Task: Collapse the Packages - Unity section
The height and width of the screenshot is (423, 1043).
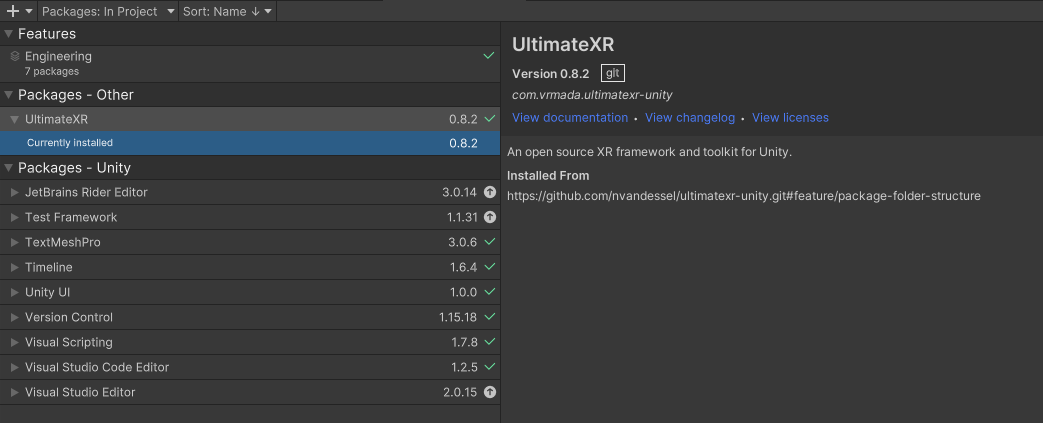Action: click(x=9, y=168)
